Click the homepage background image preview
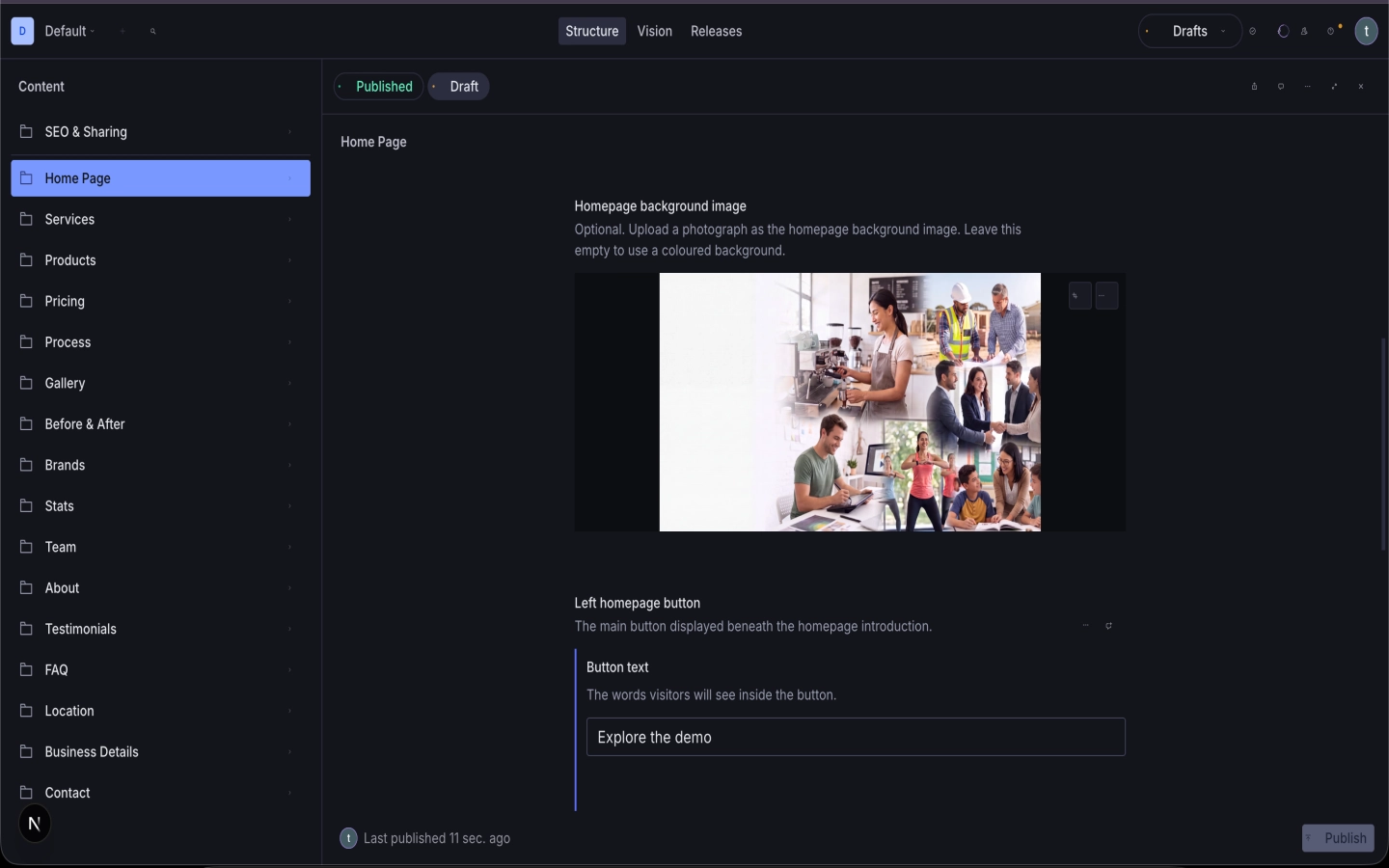The image size is (1389, 868). pos(850,402)
